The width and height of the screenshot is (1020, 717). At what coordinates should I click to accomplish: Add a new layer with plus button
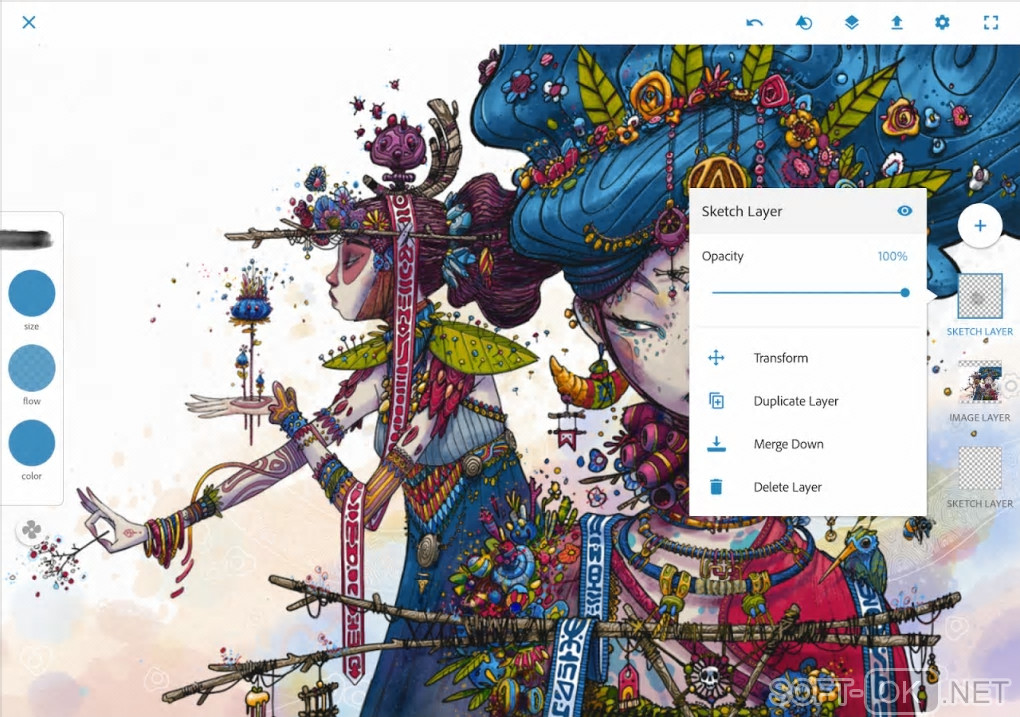[x=980, y=226]
